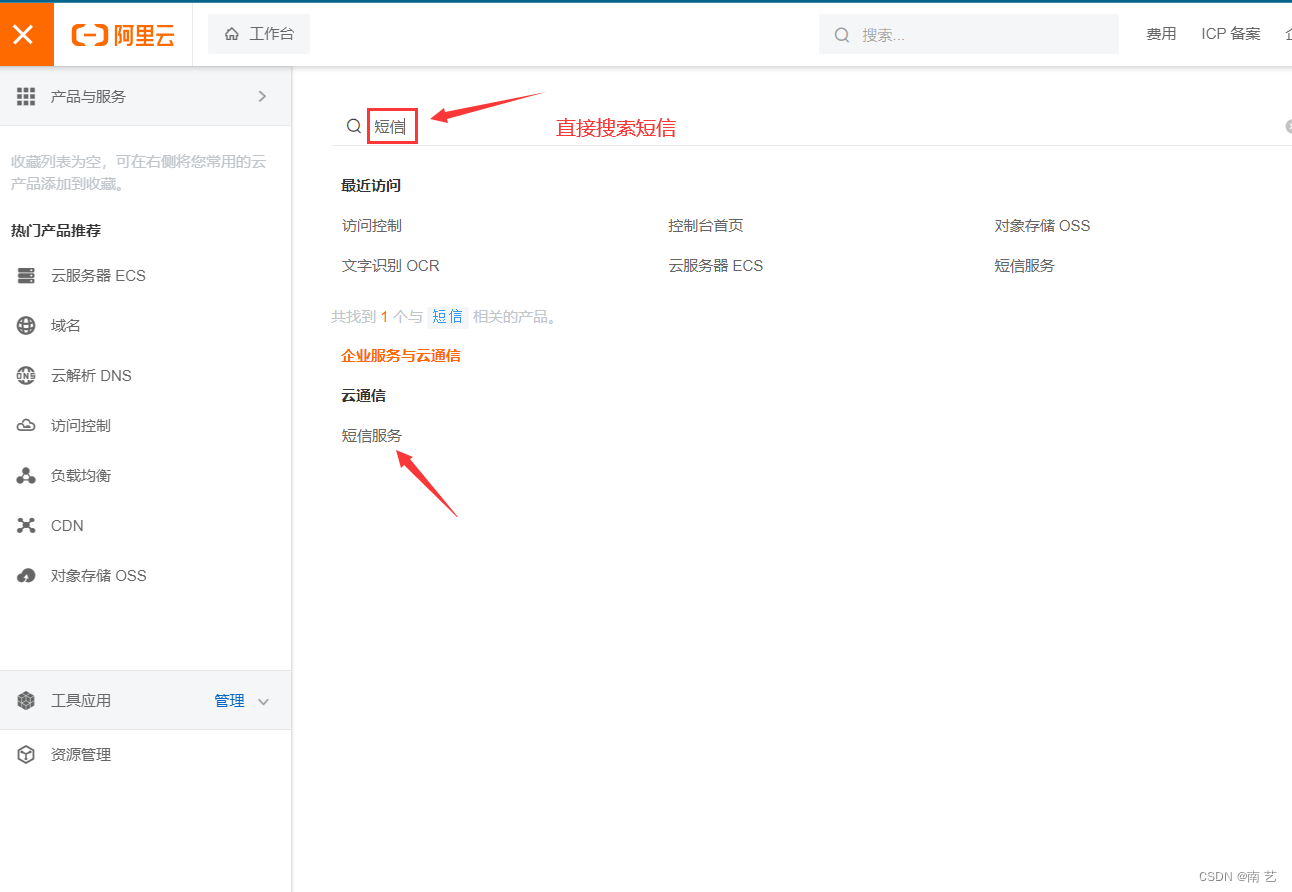Expand the 产品与服务 chevron arrow

click(262, 96)
